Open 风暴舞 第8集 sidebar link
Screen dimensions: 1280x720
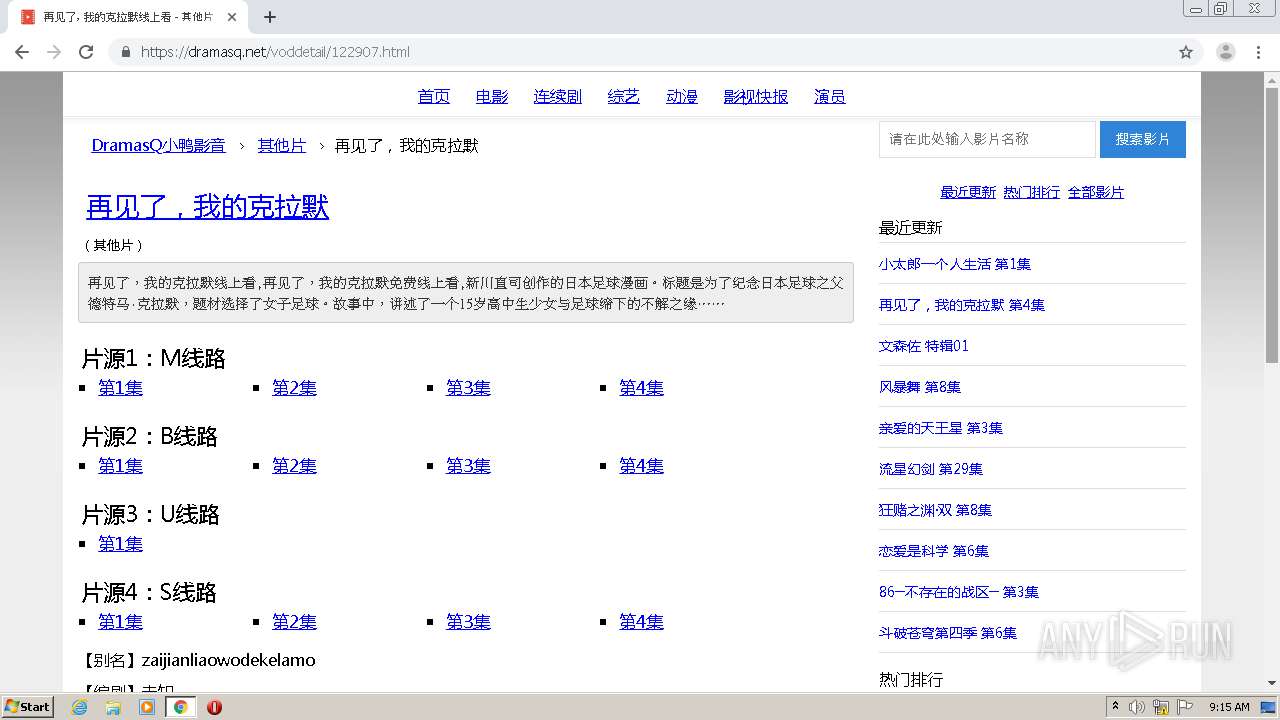pyautogui.click(x=920, y=387)
